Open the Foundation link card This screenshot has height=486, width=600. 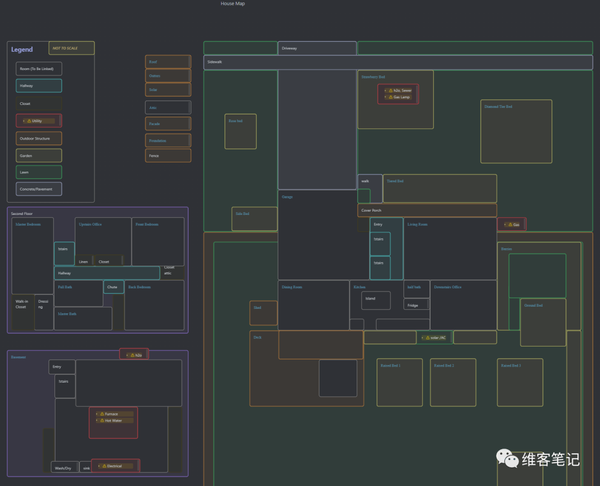pyautogui.click(x=168, y=140)
